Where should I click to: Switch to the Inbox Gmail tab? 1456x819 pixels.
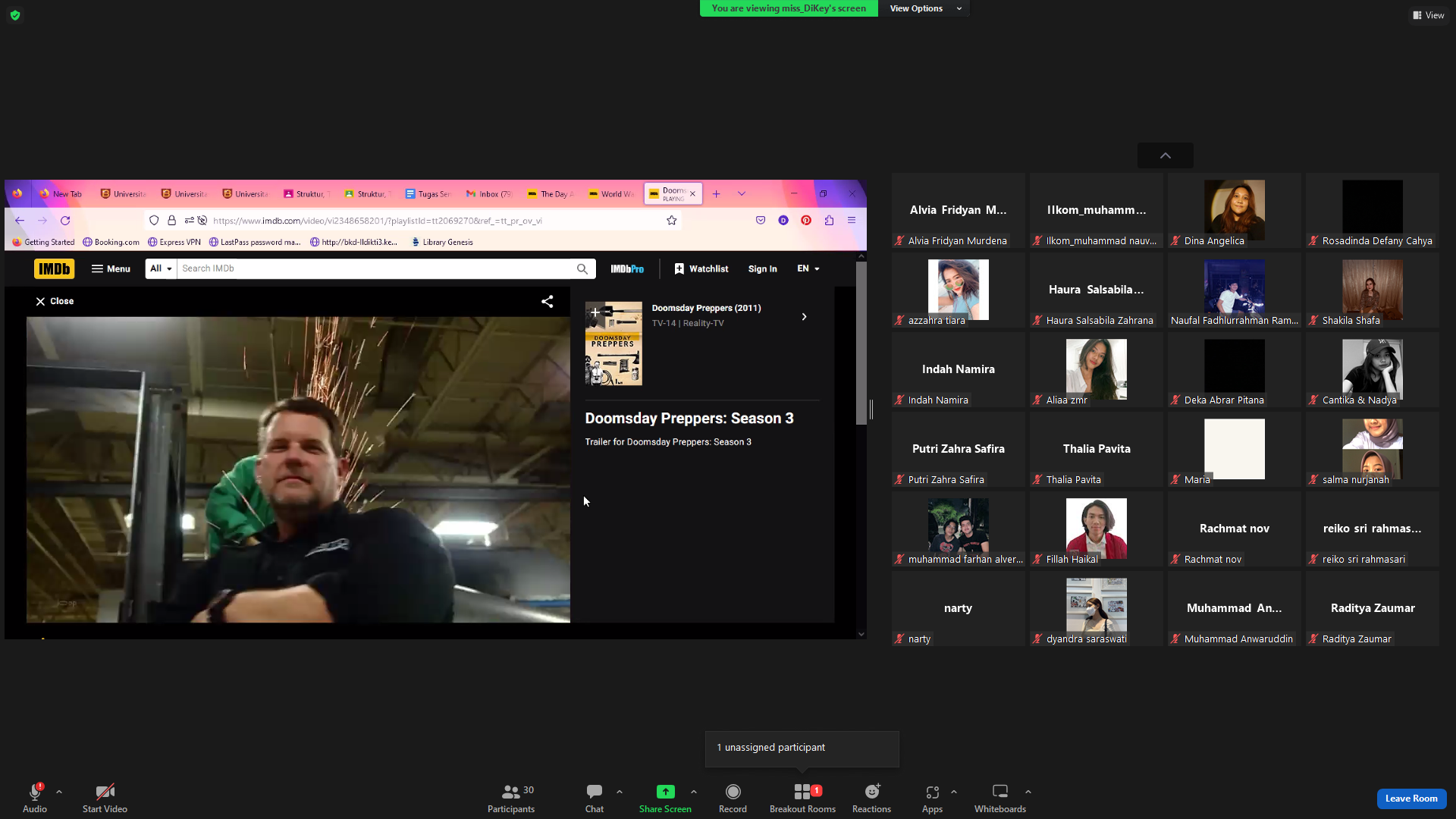tap(489, 194)
